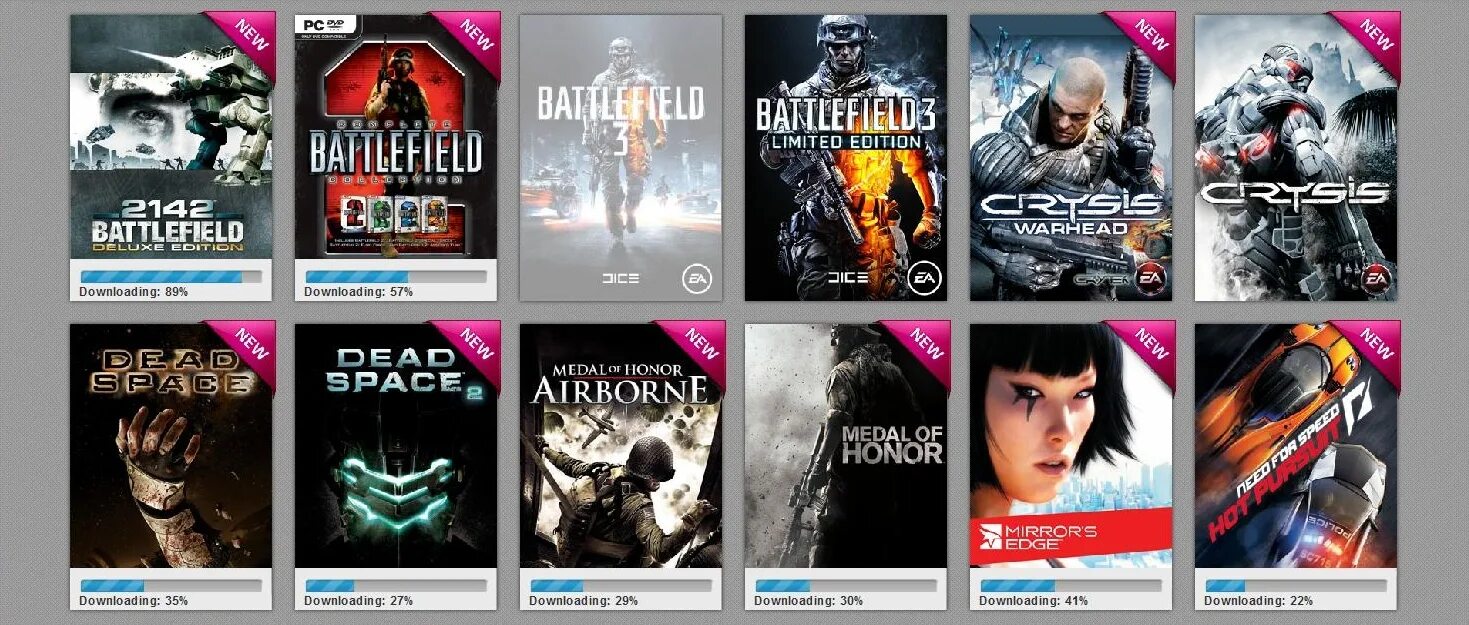Open the Mirror's Edge game cover
The height and width of the screenshot is (625, 1469).
(1071, 445)
